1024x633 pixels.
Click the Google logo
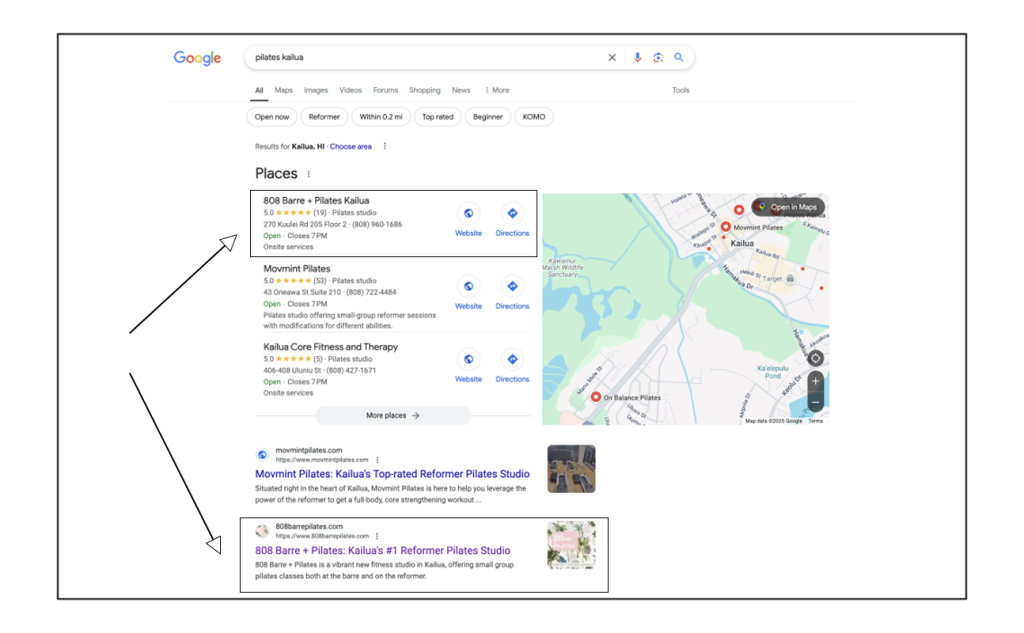[x=197, y=58]
